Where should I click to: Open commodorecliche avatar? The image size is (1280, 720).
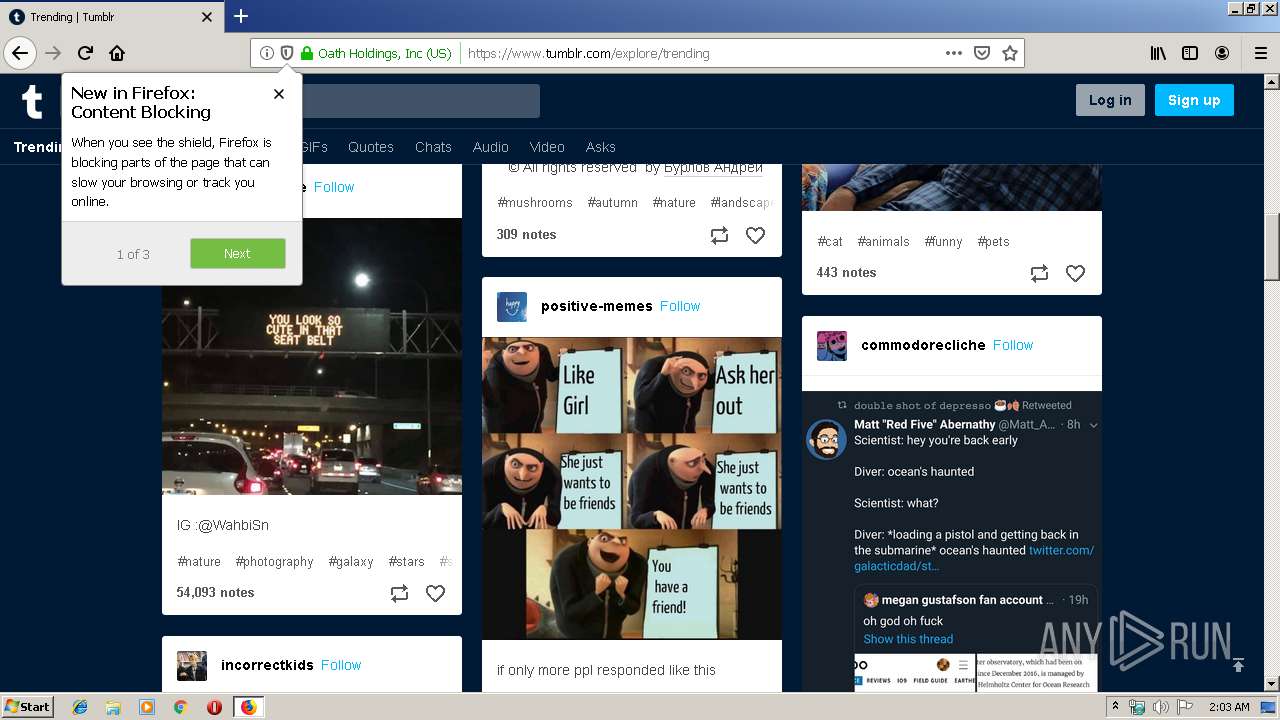pyautogui.click(x=832, y=346)
